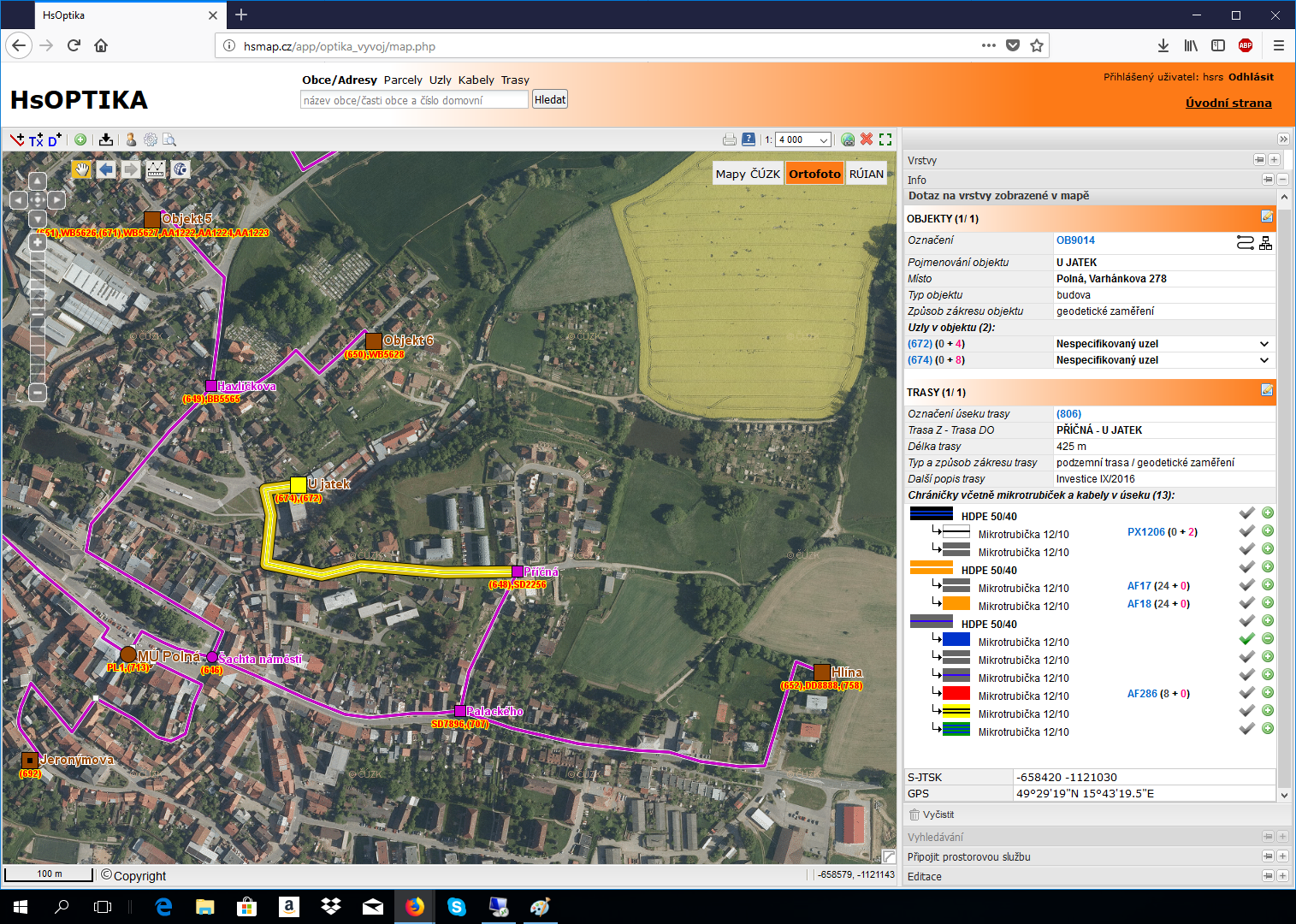
Task: Open the map scale 1:4 000 dropdown
Action: tap(823, 140)
